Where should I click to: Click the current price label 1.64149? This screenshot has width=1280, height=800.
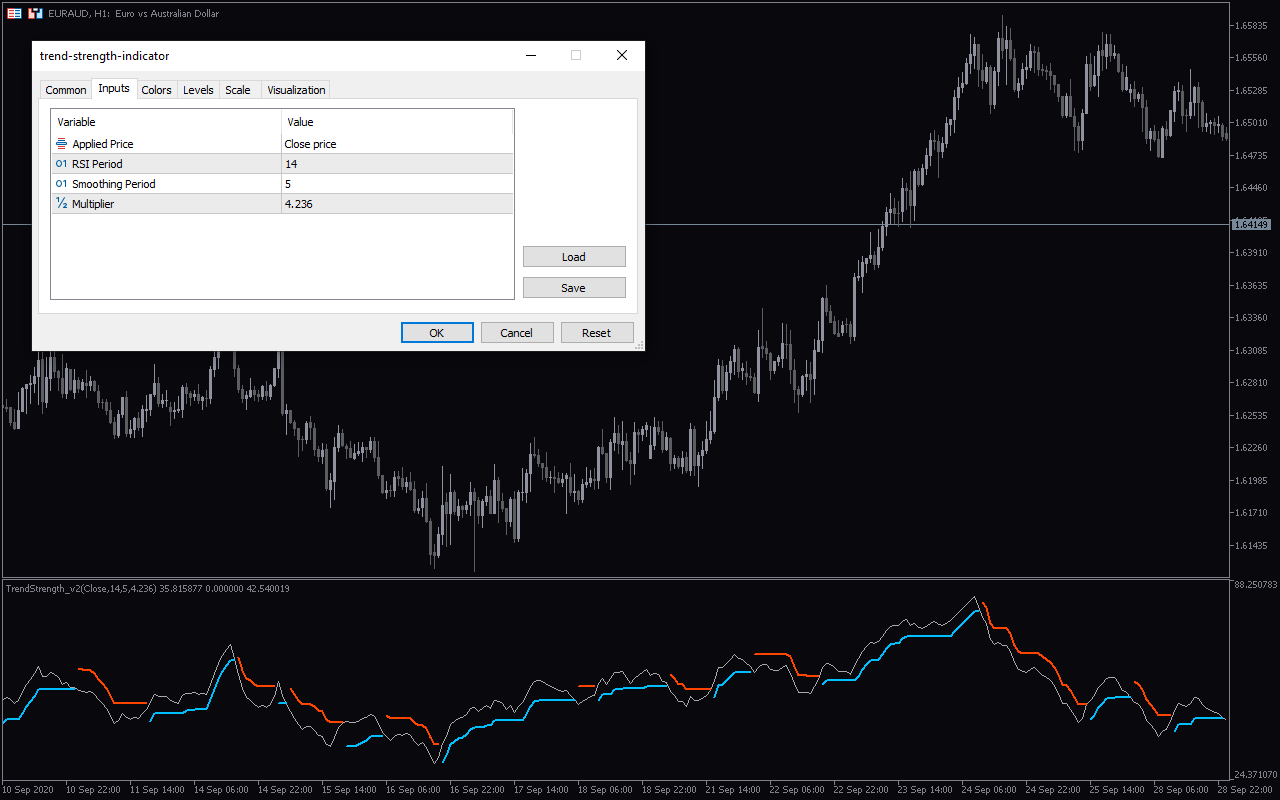[x=1251, y=225]
